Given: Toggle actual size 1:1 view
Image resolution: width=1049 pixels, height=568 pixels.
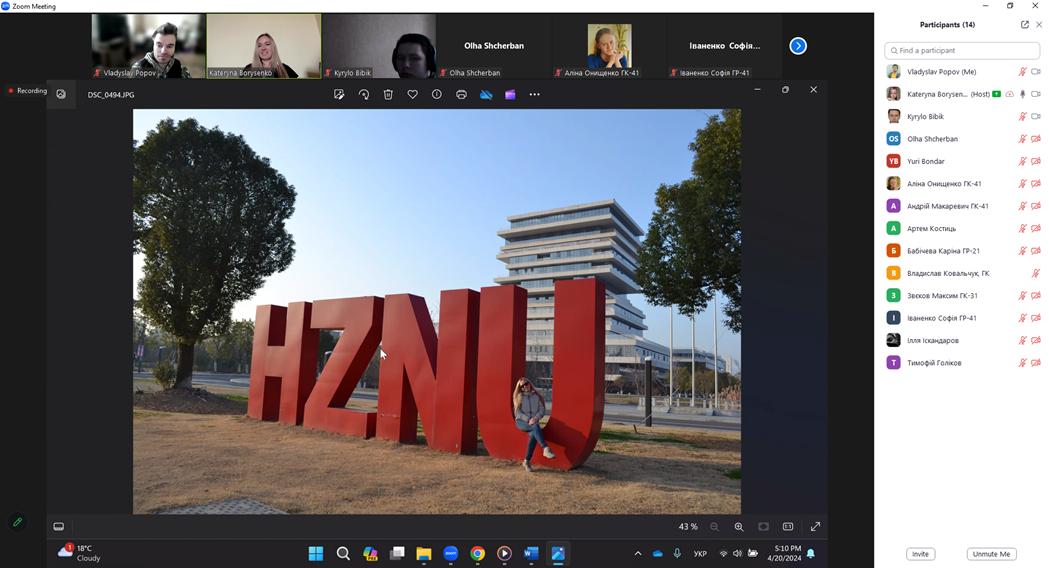Looking at the screenshot, I should point(788,527).
